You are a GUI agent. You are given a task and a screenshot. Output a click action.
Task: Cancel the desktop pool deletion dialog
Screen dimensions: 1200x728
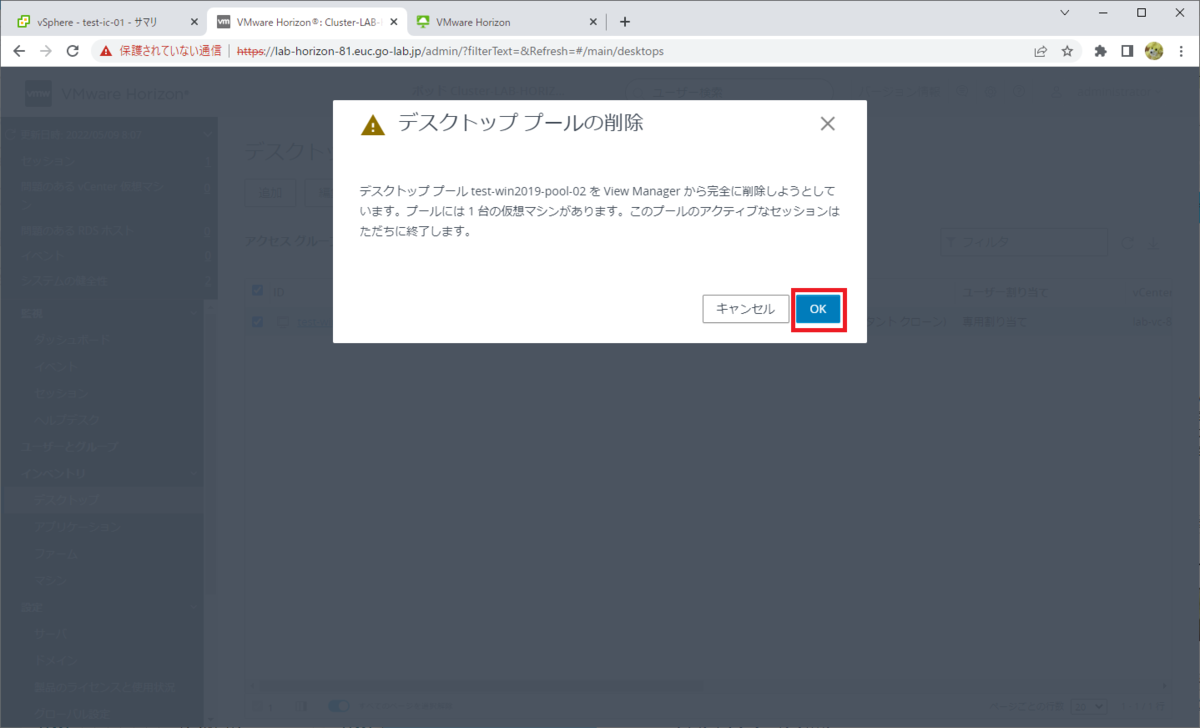coord(745,310)
